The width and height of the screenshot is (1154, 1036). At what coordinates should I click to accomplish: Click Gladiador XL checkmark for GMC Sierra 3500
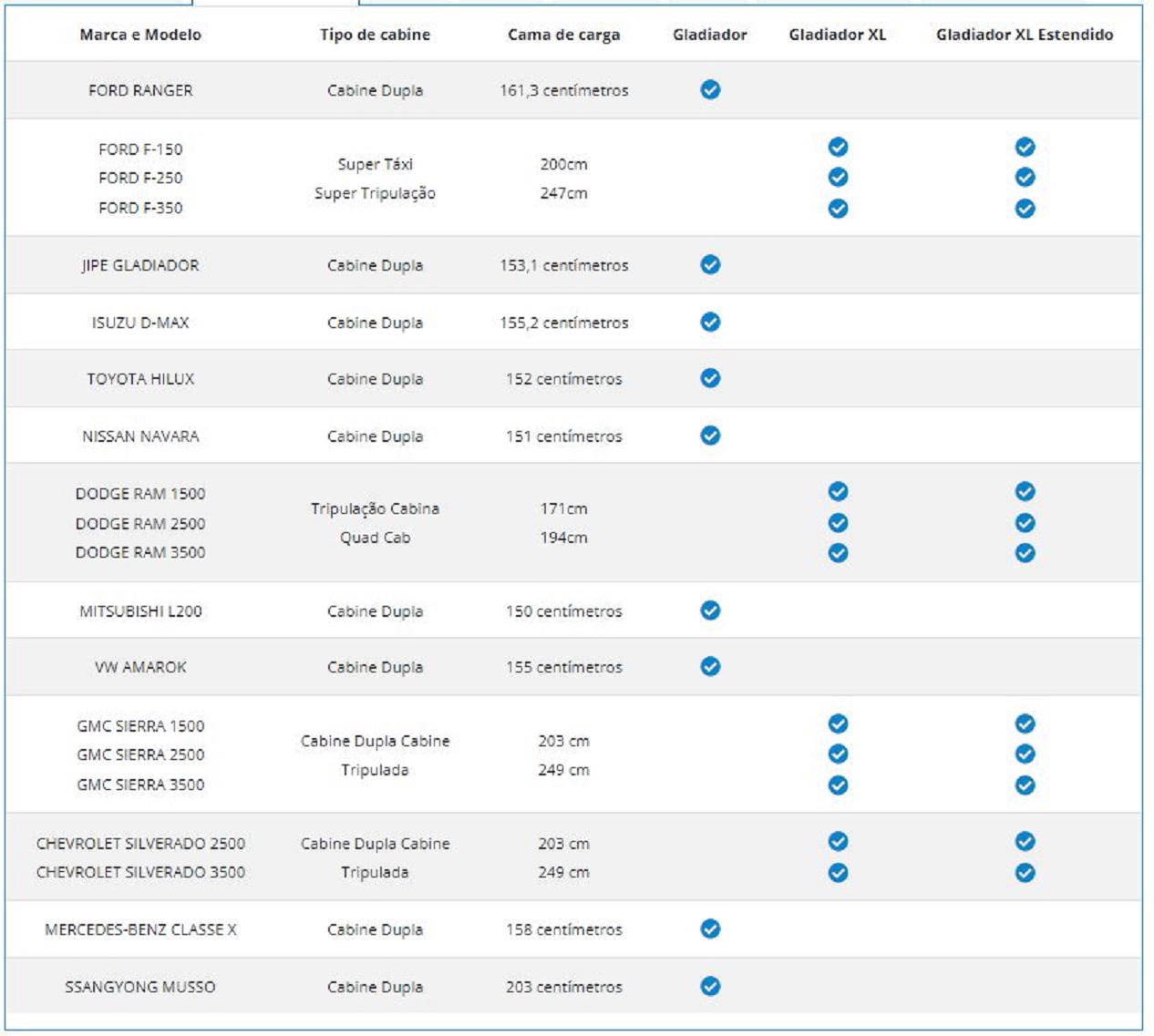click(838, 785)
